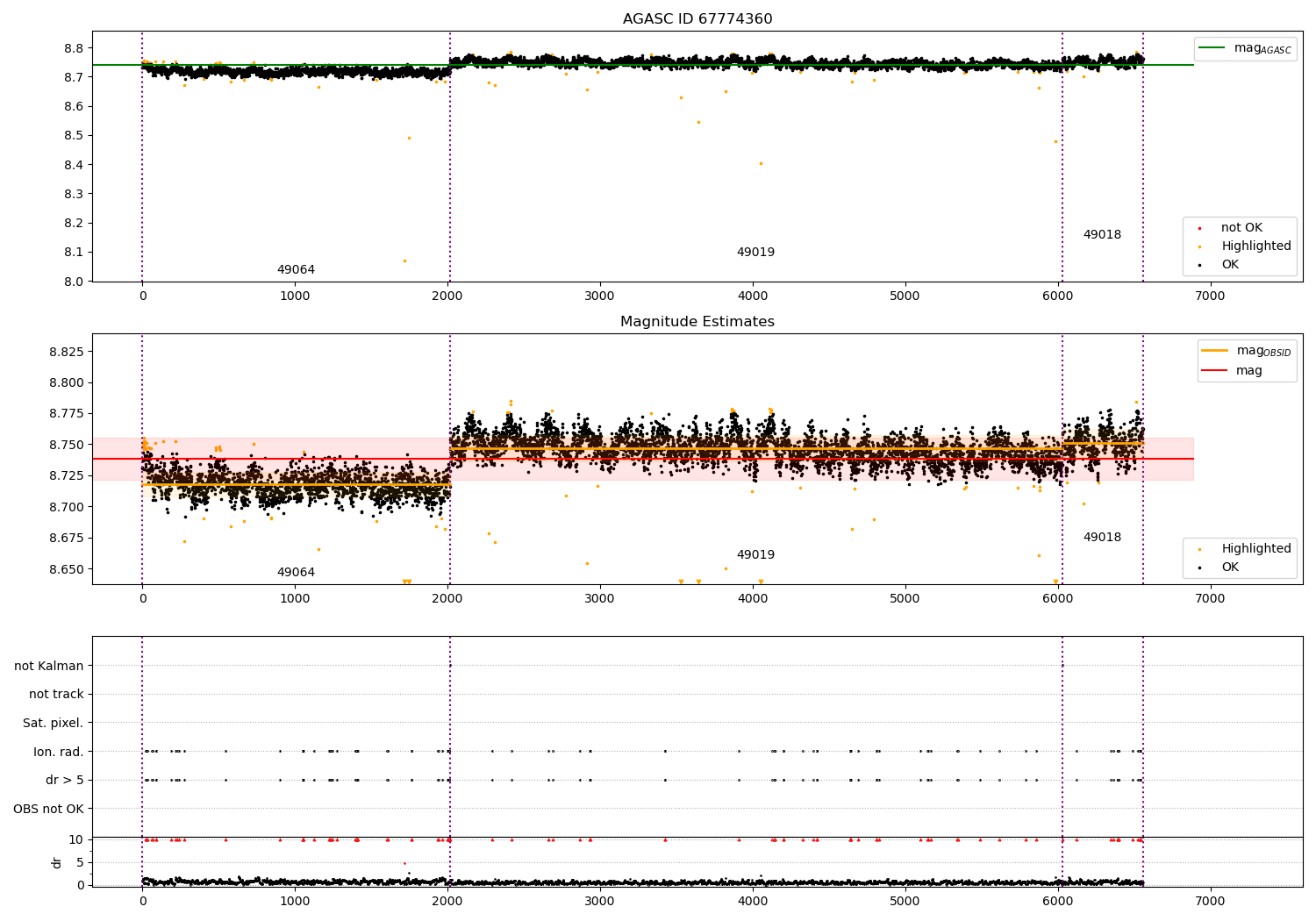The image size is (1316, 921).
Task: Click the "not track" row label
Action: [56, 695]
